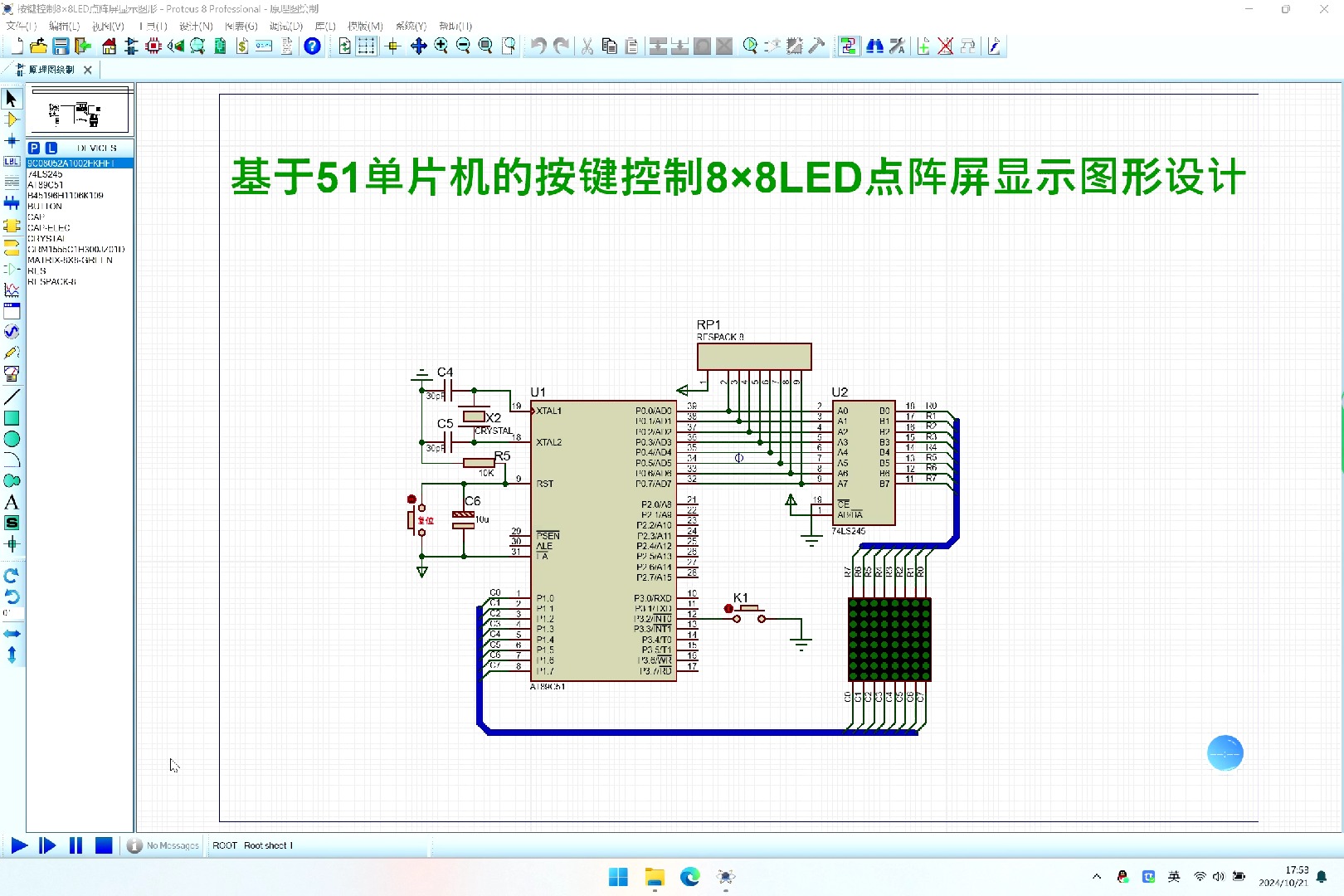
Task: Click the Save Project toolbar icon
Action: (x=61, y=46)
